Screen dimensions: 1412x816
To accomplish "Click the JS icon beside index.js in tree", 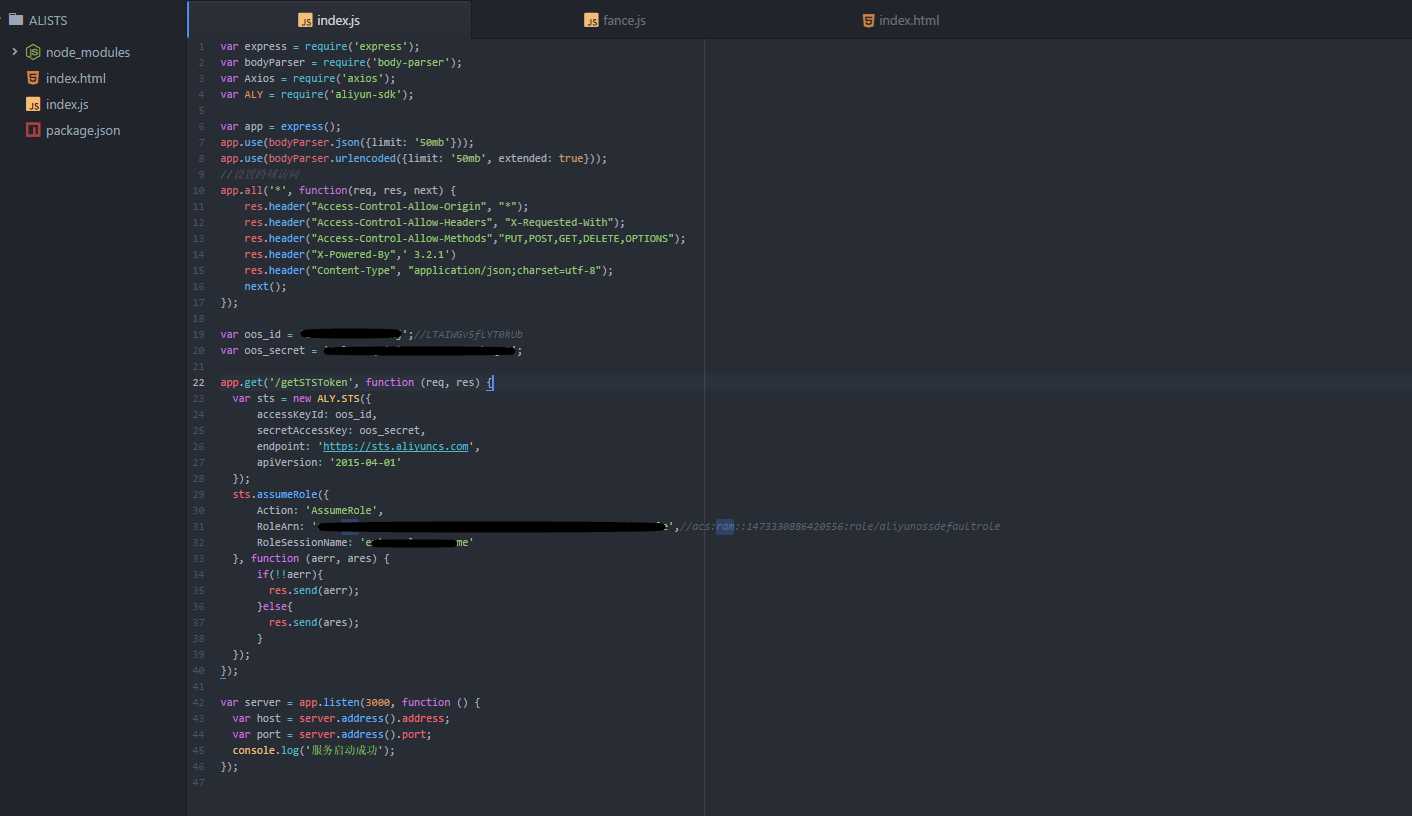I will tap(33, 104).
